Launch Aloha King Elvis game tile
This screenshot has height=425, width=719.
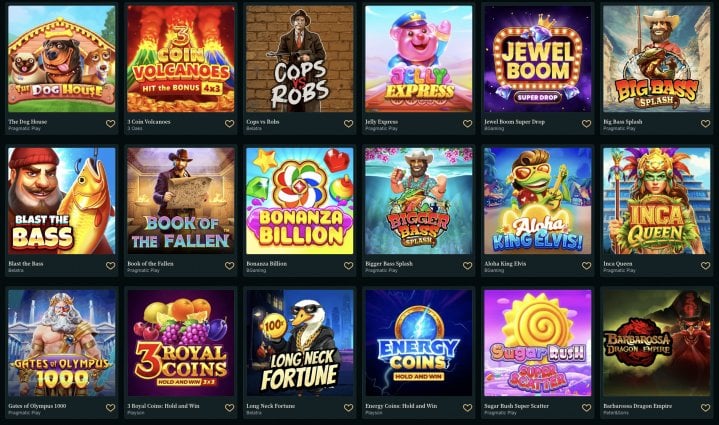(537, 201)
